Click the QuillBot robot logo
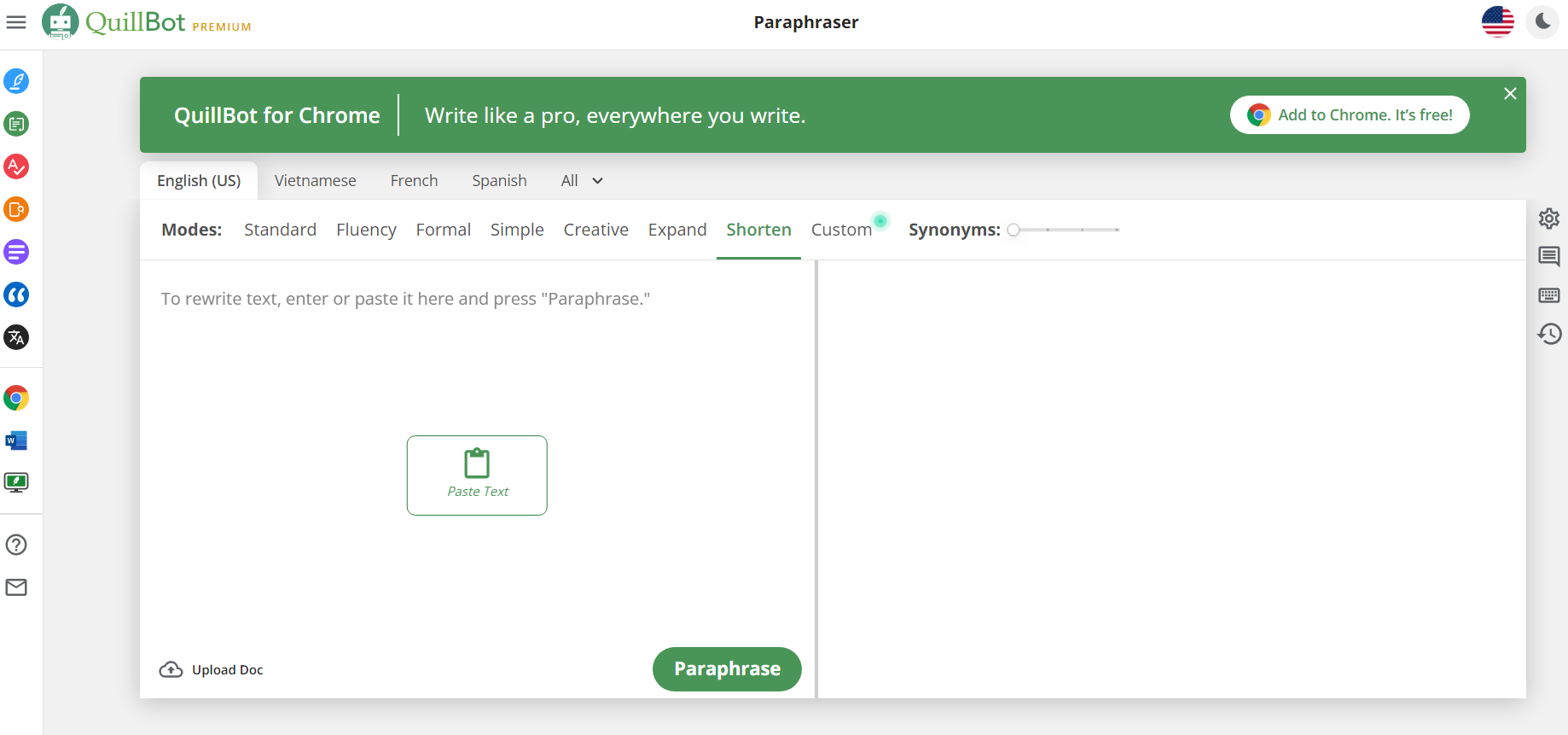This screenshot has width=1568, height=735. click(61, 22)
